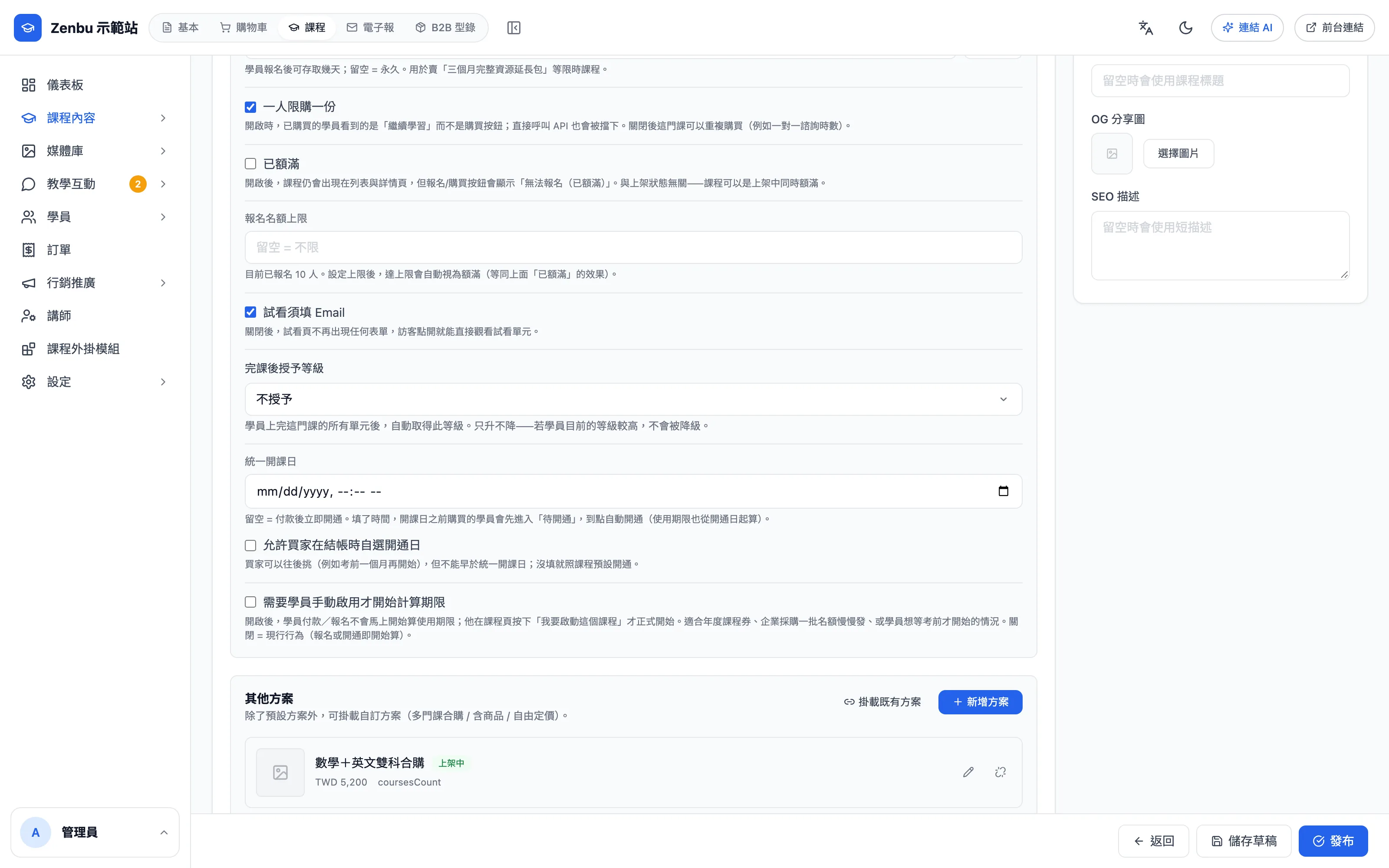Click the 選擇圖片 button
1389x868 pixels.
click(x=1178, y=153)
